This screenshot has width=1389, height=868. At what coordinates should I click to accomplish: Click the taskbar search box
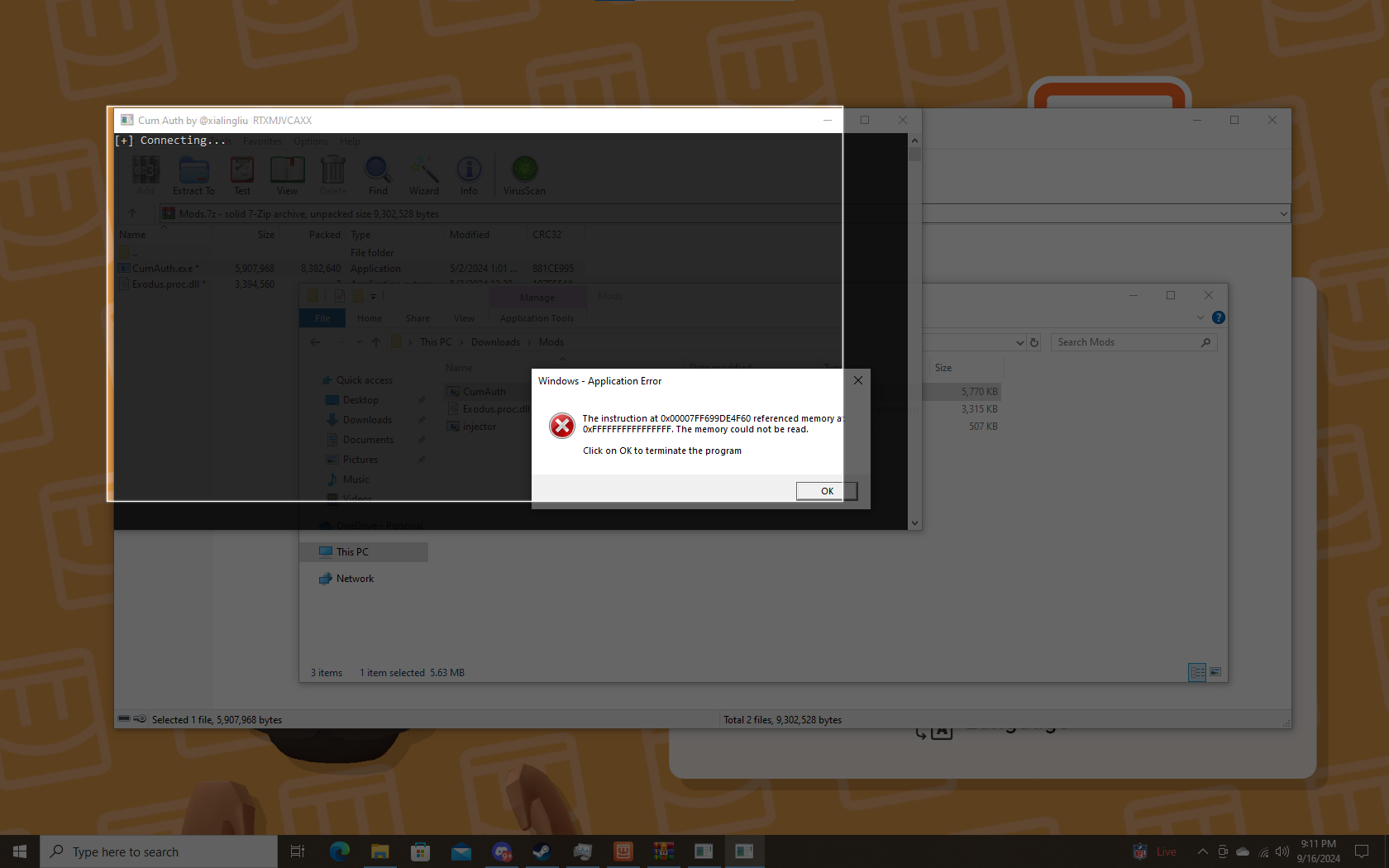click(x=159, y=851)
